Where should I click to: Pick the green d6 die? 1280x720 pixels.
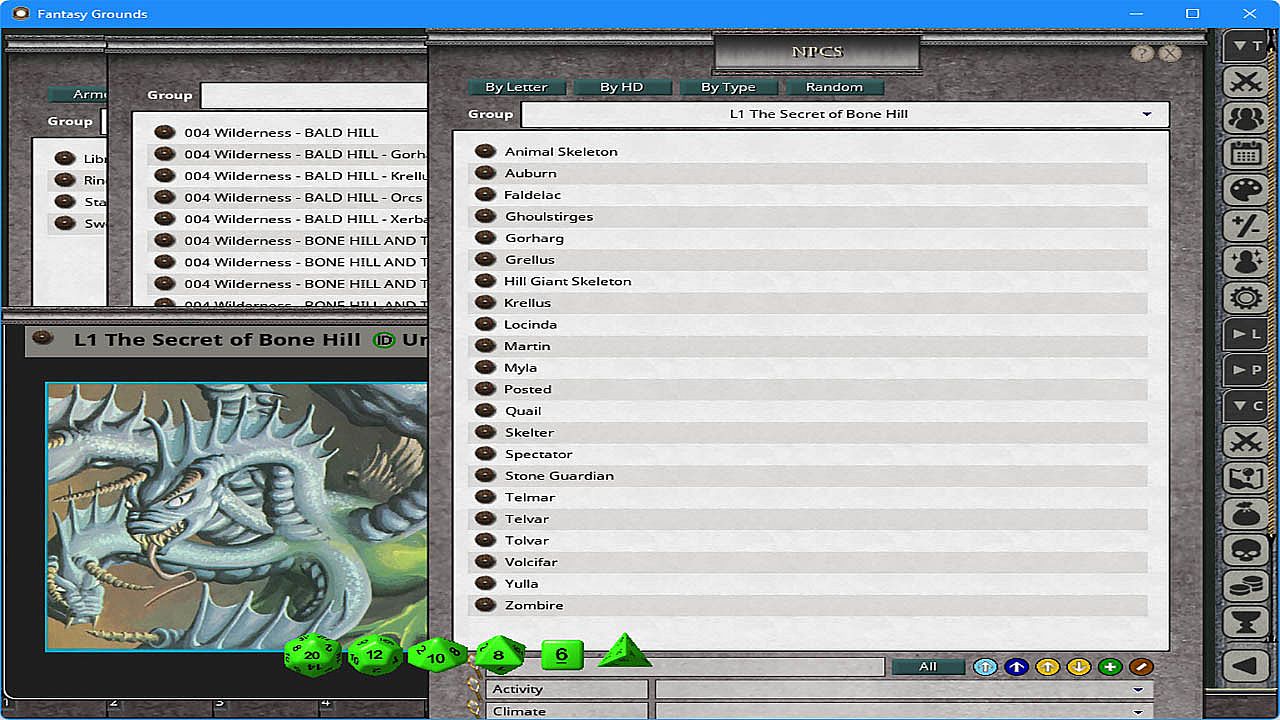coord(562,655)
